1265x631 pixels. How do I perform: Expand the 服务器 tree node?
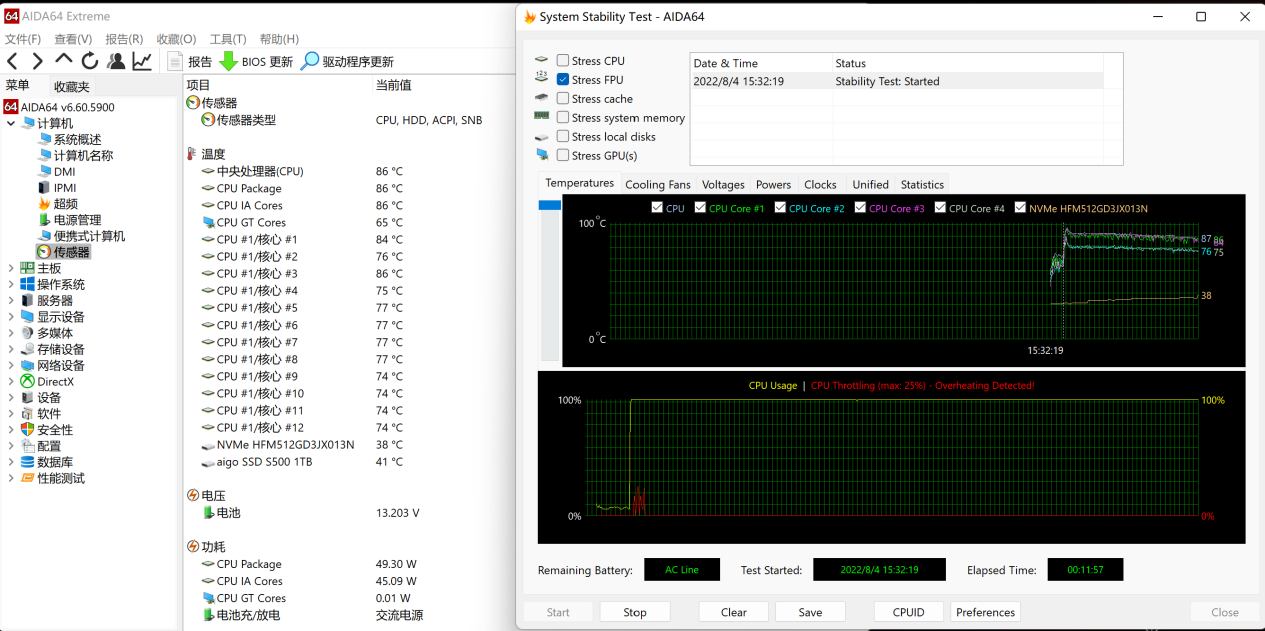click(x=11, y=300)
